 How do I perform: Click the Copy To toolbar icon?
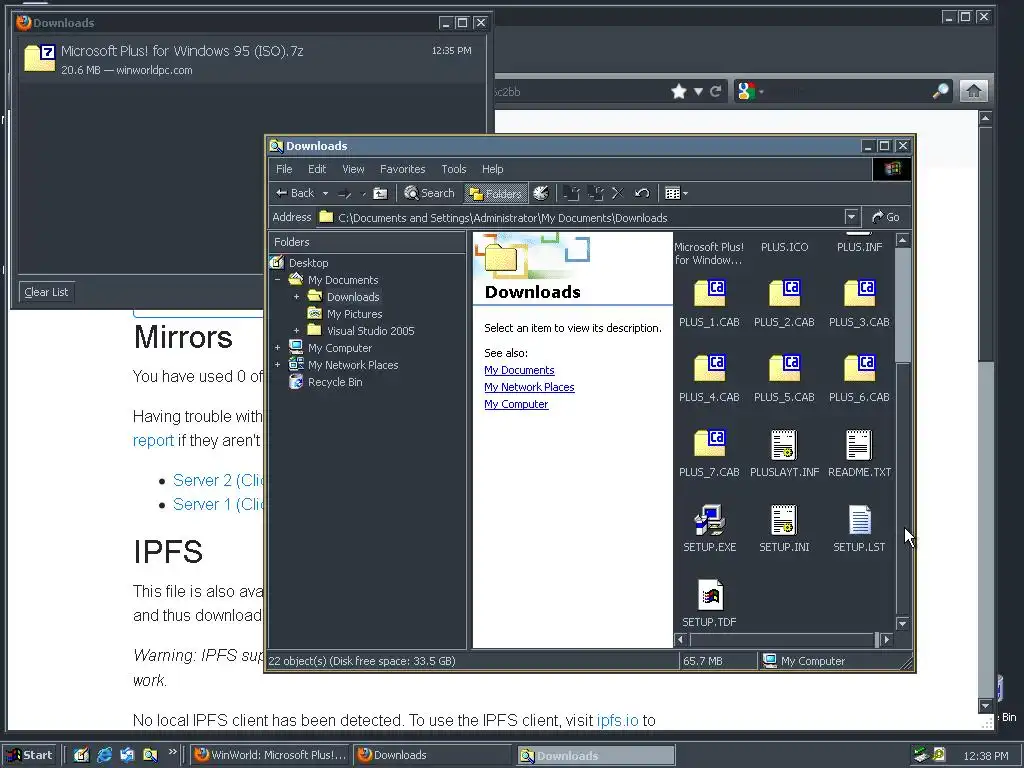coord(595,193)
